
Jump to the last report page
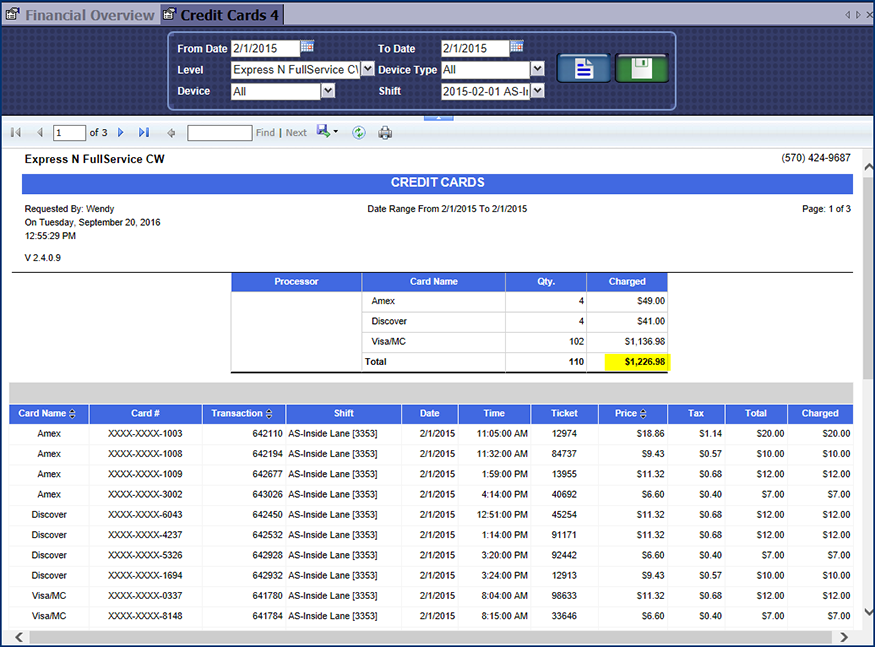tap(144, 132)
